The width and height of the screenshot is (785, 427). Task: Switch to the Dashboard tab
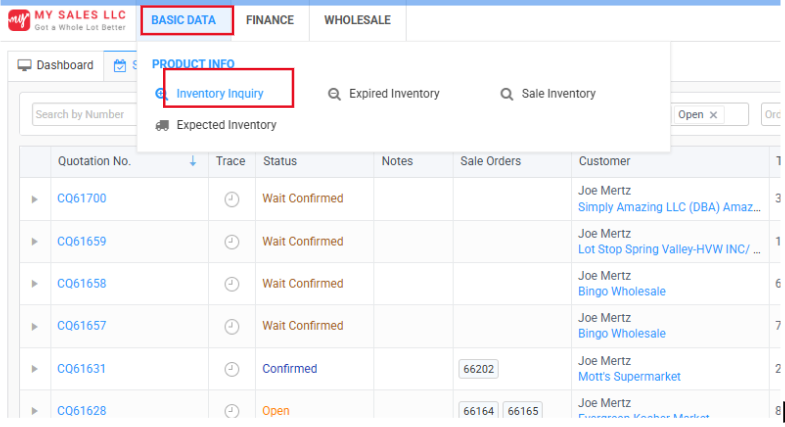click(x=56, y=66)
